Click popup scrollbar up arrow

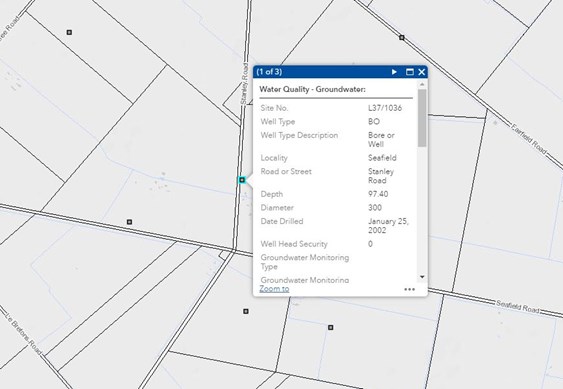422,84
